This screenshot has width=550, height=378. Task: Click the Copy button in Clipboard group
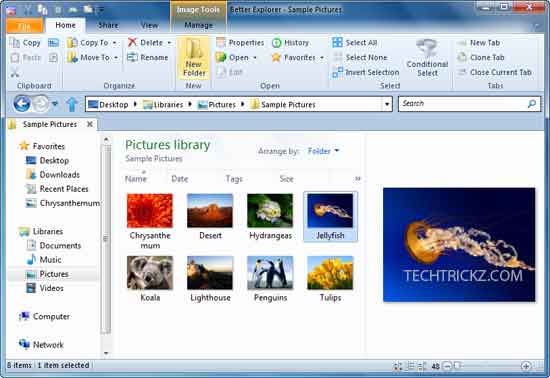point(25,43)
